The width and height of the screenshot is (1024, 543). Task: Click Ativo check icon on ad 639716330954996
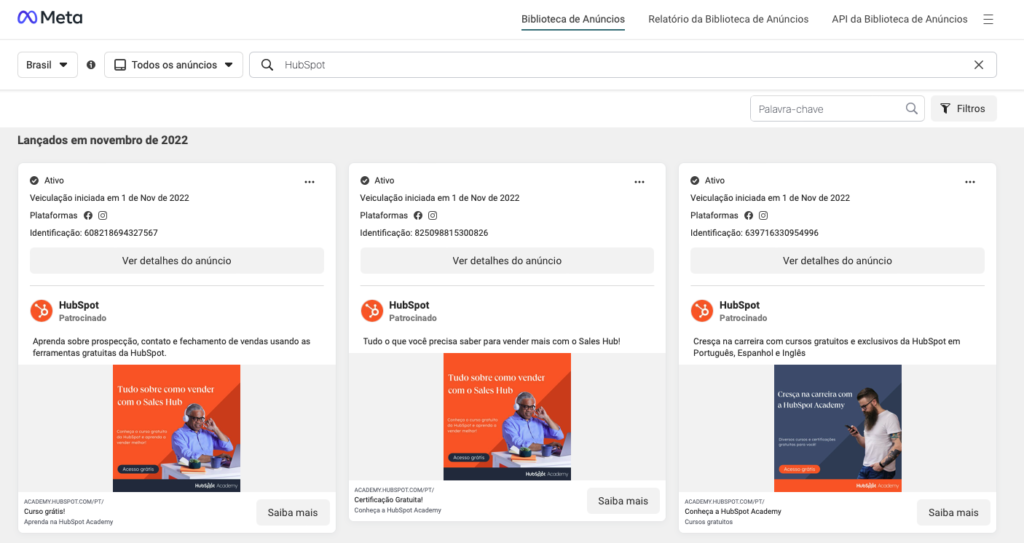click(695, 180)
